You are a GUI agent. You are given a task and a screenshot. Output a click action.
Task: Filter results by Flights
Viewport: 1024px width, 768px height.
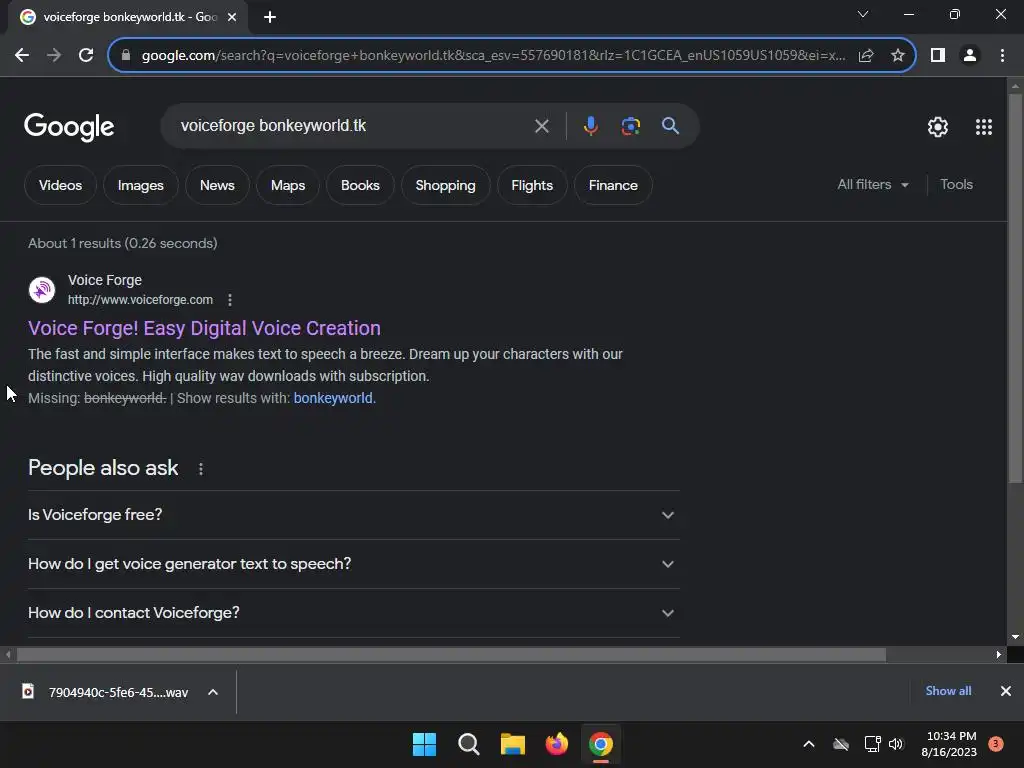[x=532, y=185]
